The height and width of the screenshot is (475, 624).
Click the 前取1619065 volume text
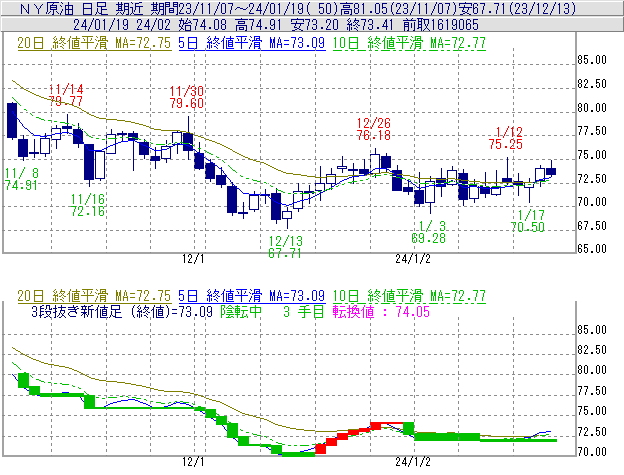(441, 25)
